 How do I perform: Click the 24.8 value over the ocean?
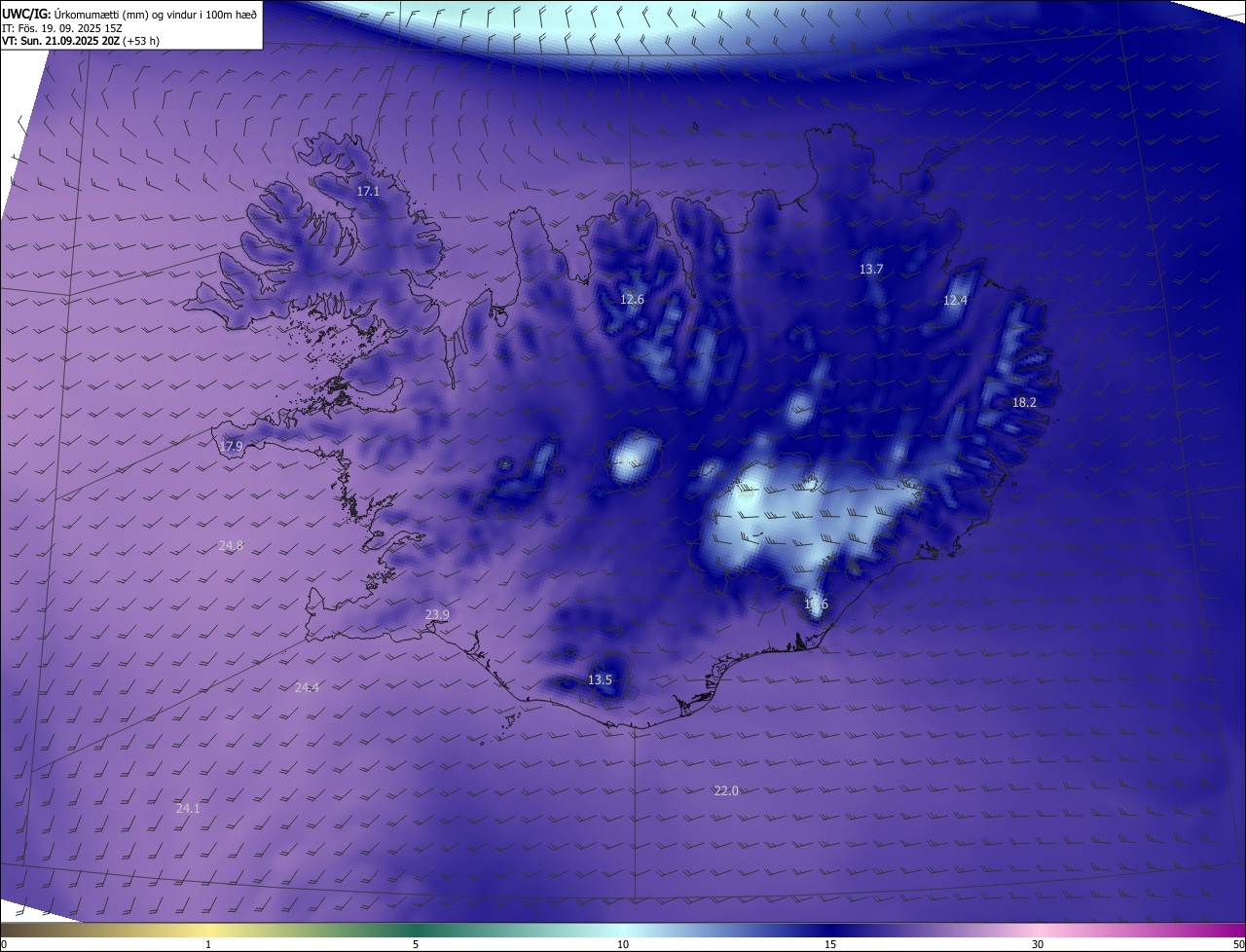(x=231, y=545)
